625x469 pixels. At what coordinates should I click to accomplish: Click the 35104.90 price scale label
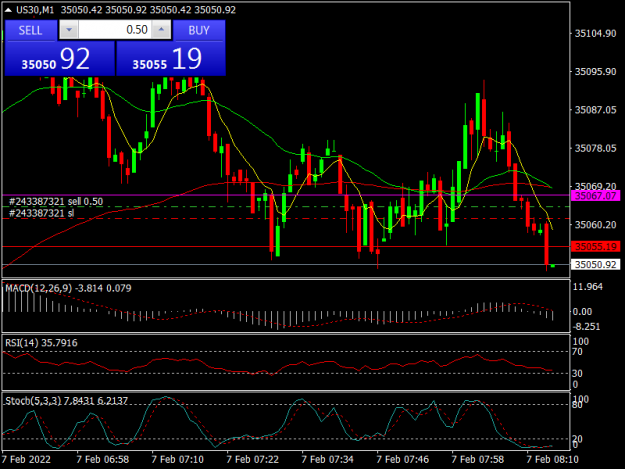(595, 33)
